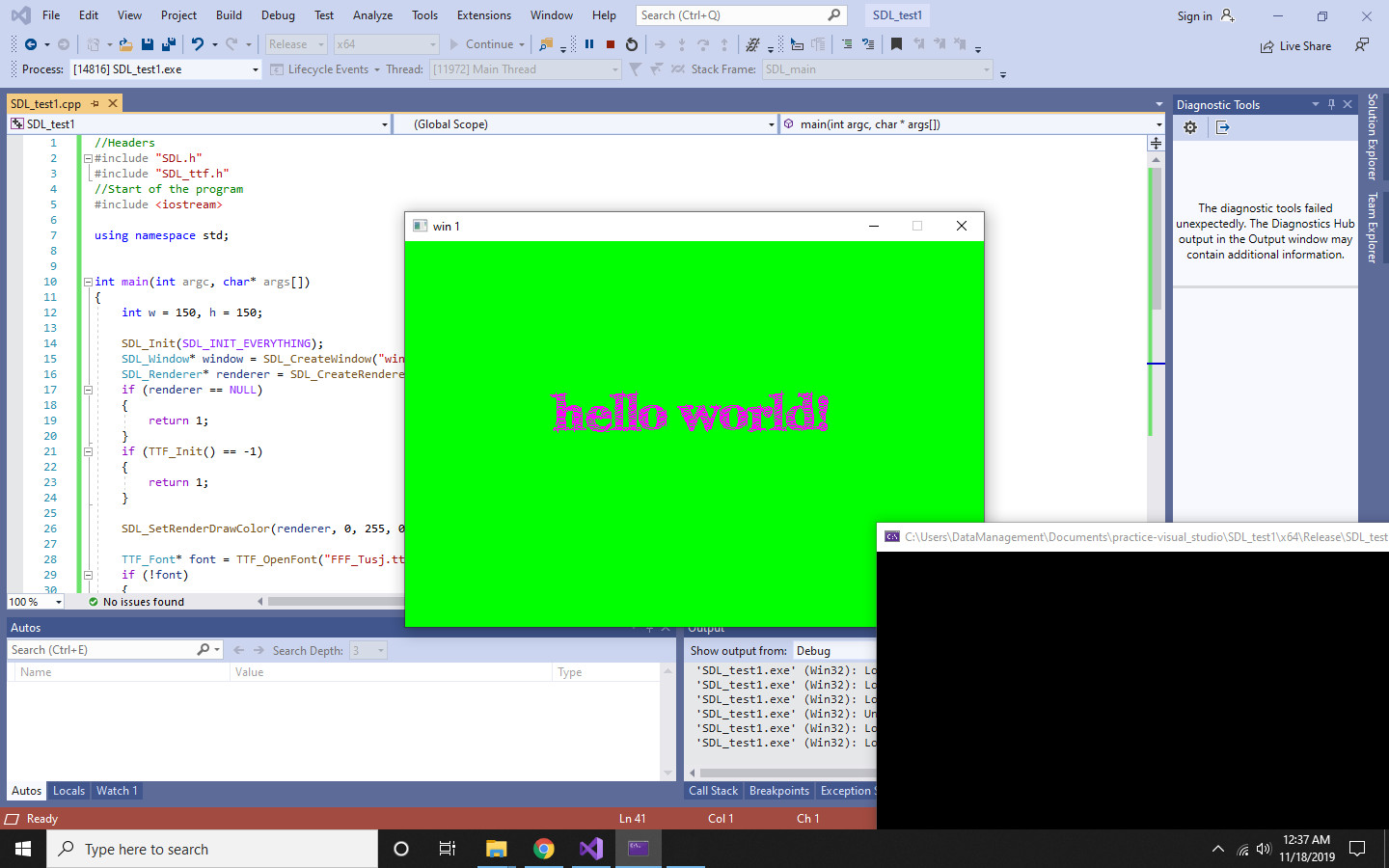Toggle a bookmark via the bookmark icon
The height and width of the screenshot is (868, 1389).
tap(896, 43)
